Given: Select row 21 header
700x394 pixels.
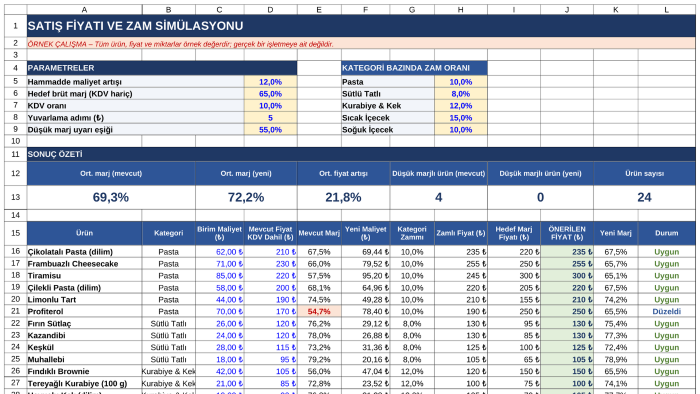Looking at the screenshot, I should click(x=16, y=311).
